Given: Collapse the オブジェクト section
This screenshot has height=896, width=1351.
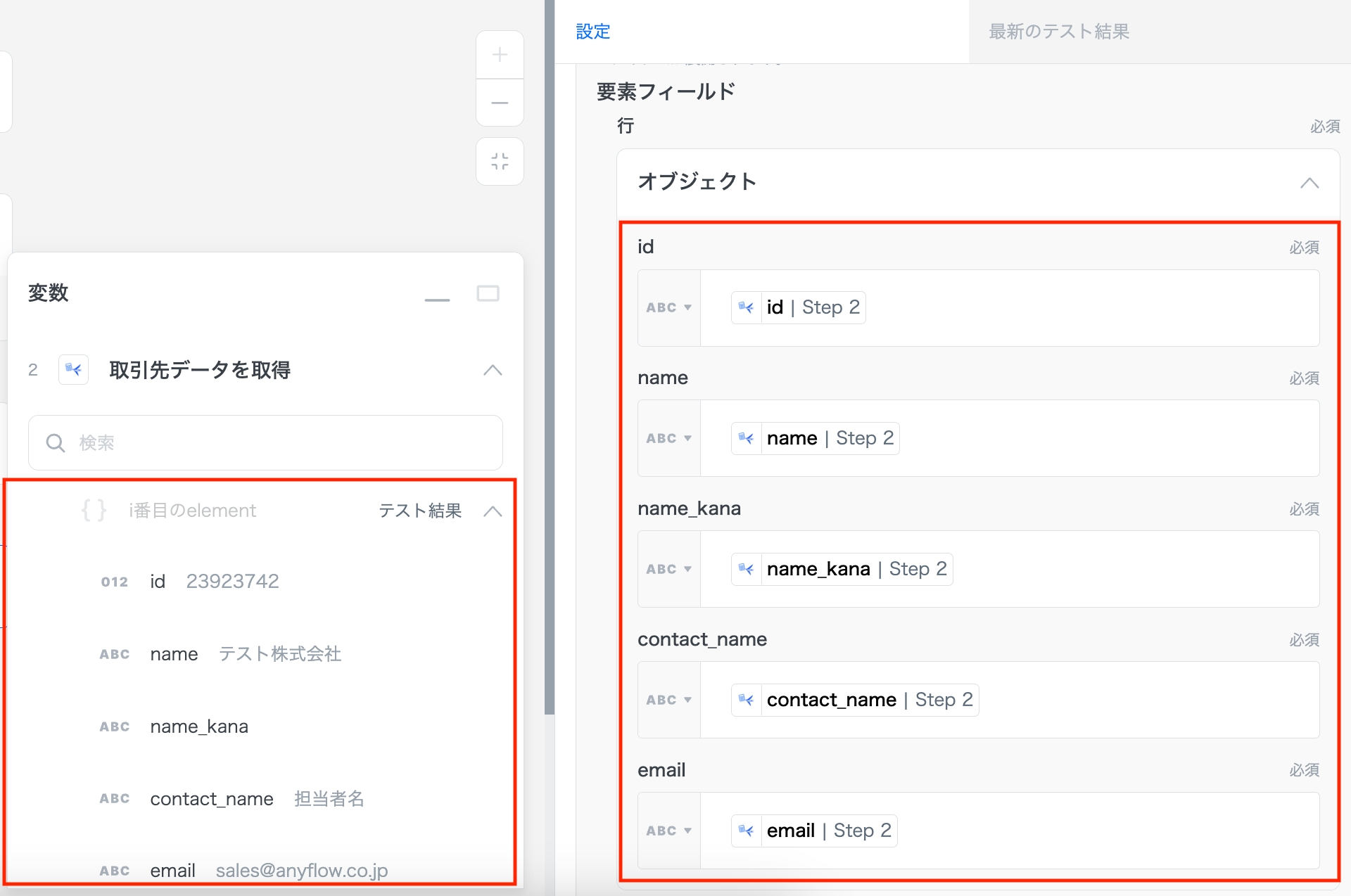Looking at the screenshot, I should click(1309, 183).
